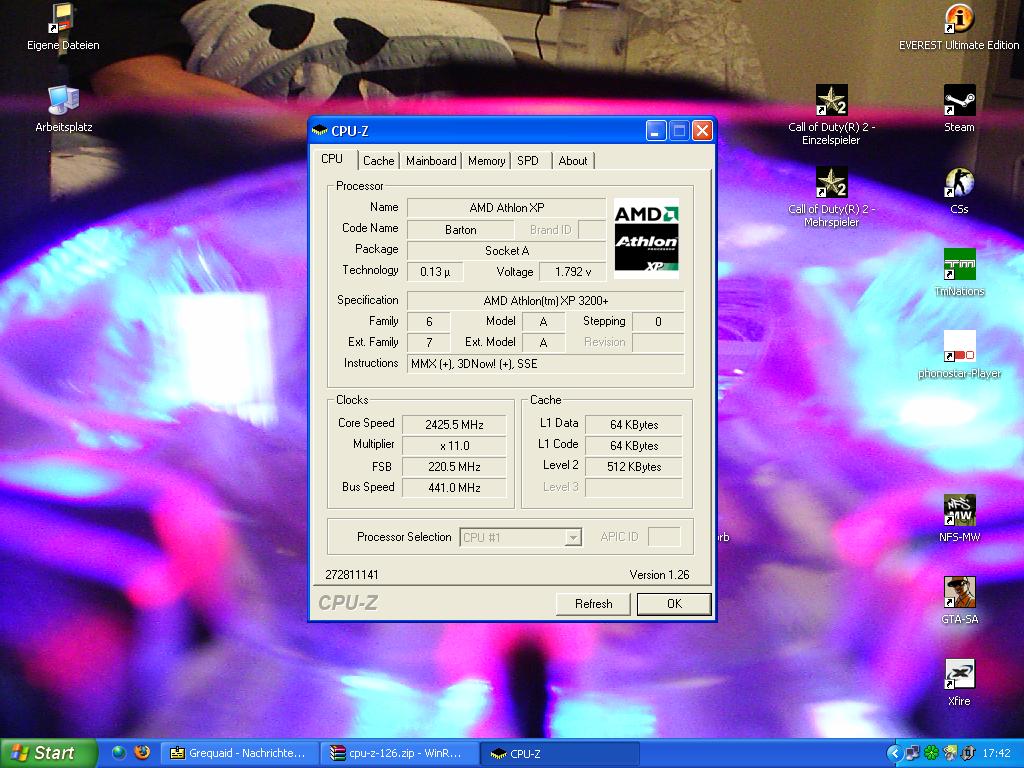
Task: Expand hidden tray icons with the arrow
Action: [x=895, y=753]
